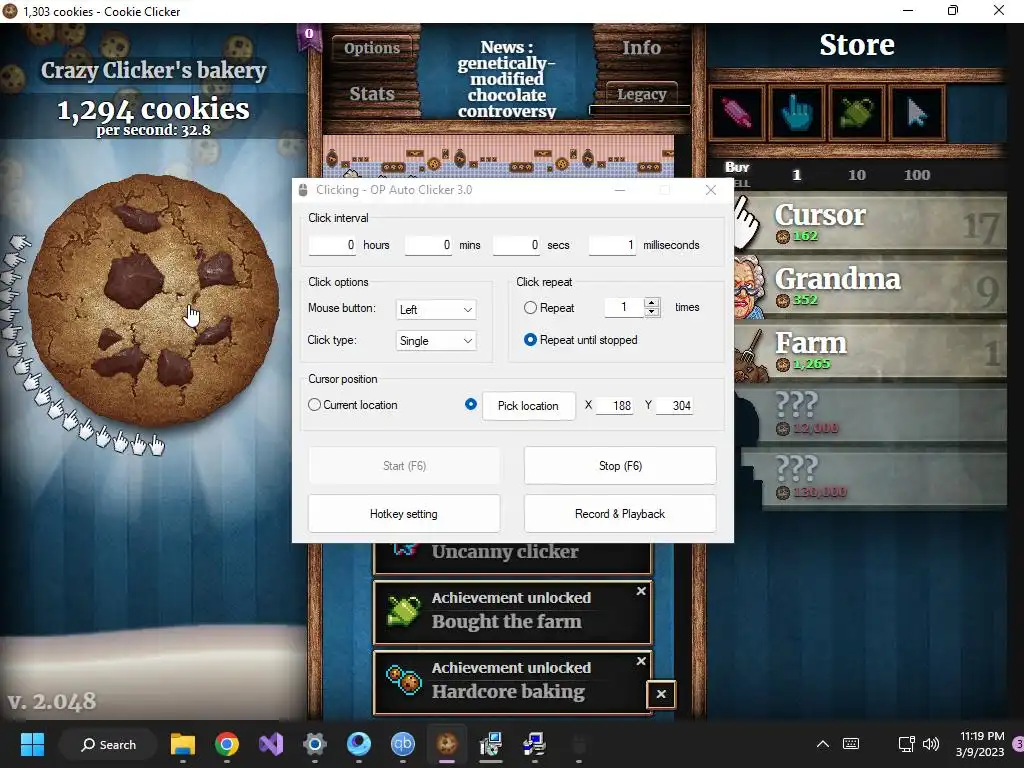This screenshot has height=768, width=1024.
Task: Click the locked ??? item costing 12,000
Action: point(870,414)
